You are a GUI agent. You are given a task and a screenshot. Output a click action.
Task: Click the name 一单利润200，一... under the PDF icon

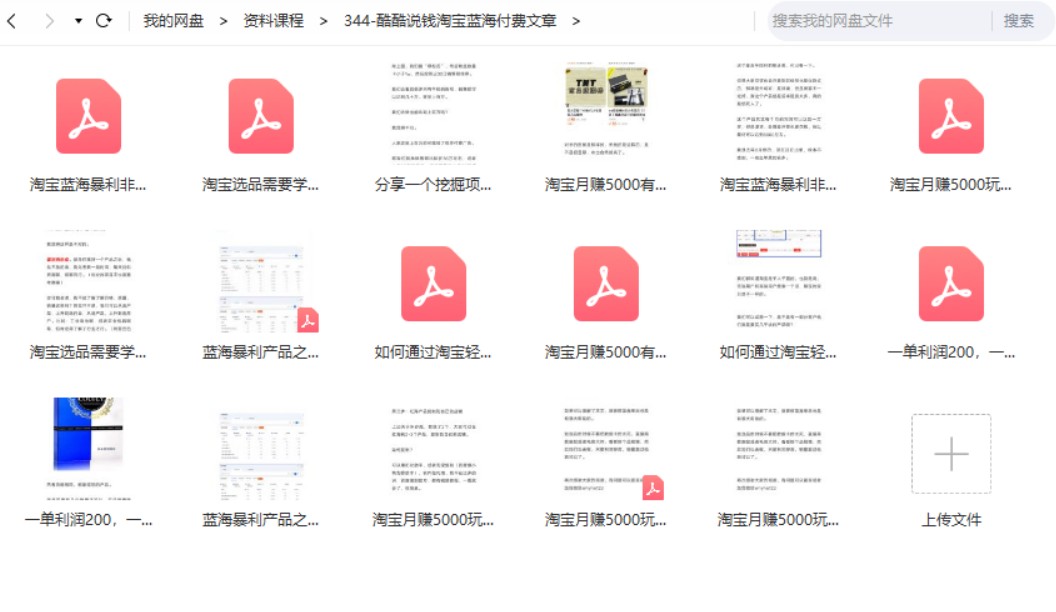(x=951, y=352)
